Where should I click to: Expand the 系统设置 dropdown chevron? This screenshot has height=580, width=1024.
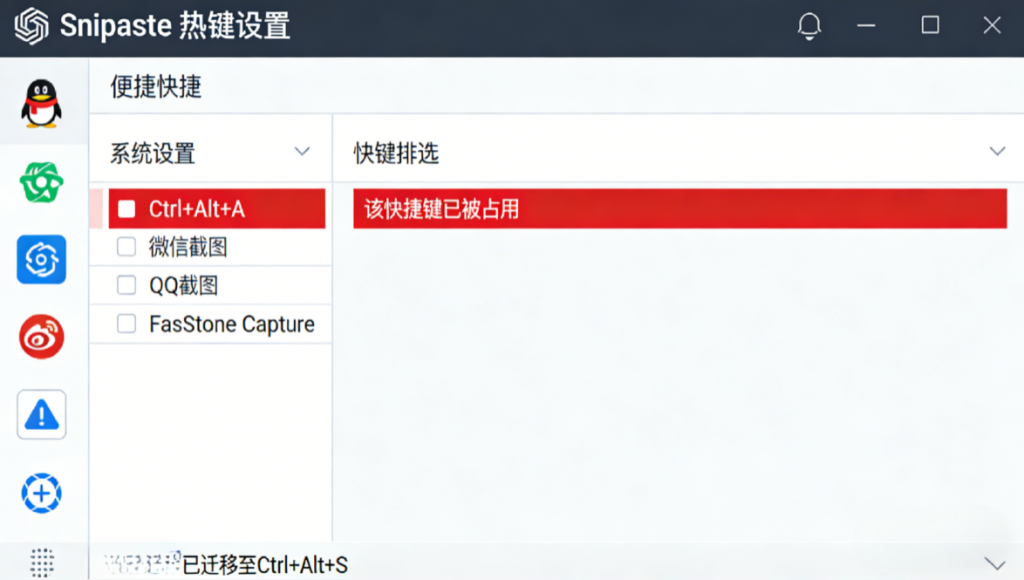[302, 152]
